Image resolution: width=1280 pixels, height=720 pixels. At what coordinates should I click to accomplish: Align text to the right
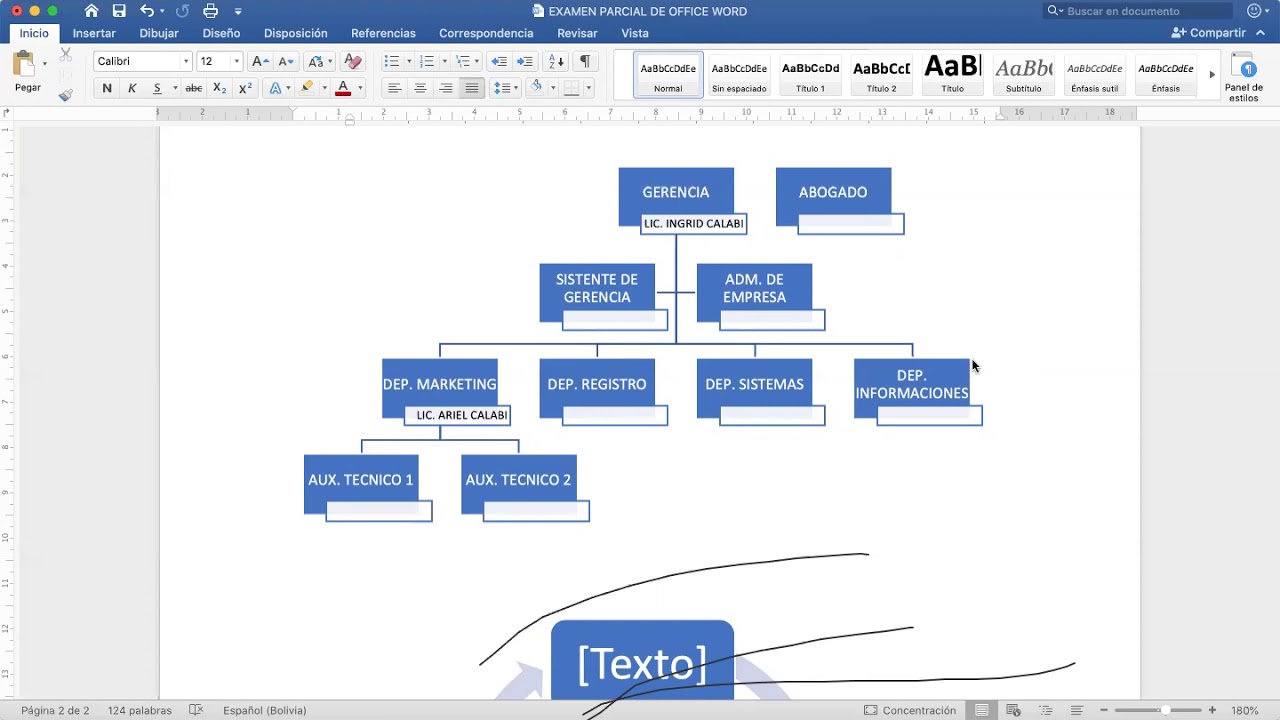pos(446,88)
